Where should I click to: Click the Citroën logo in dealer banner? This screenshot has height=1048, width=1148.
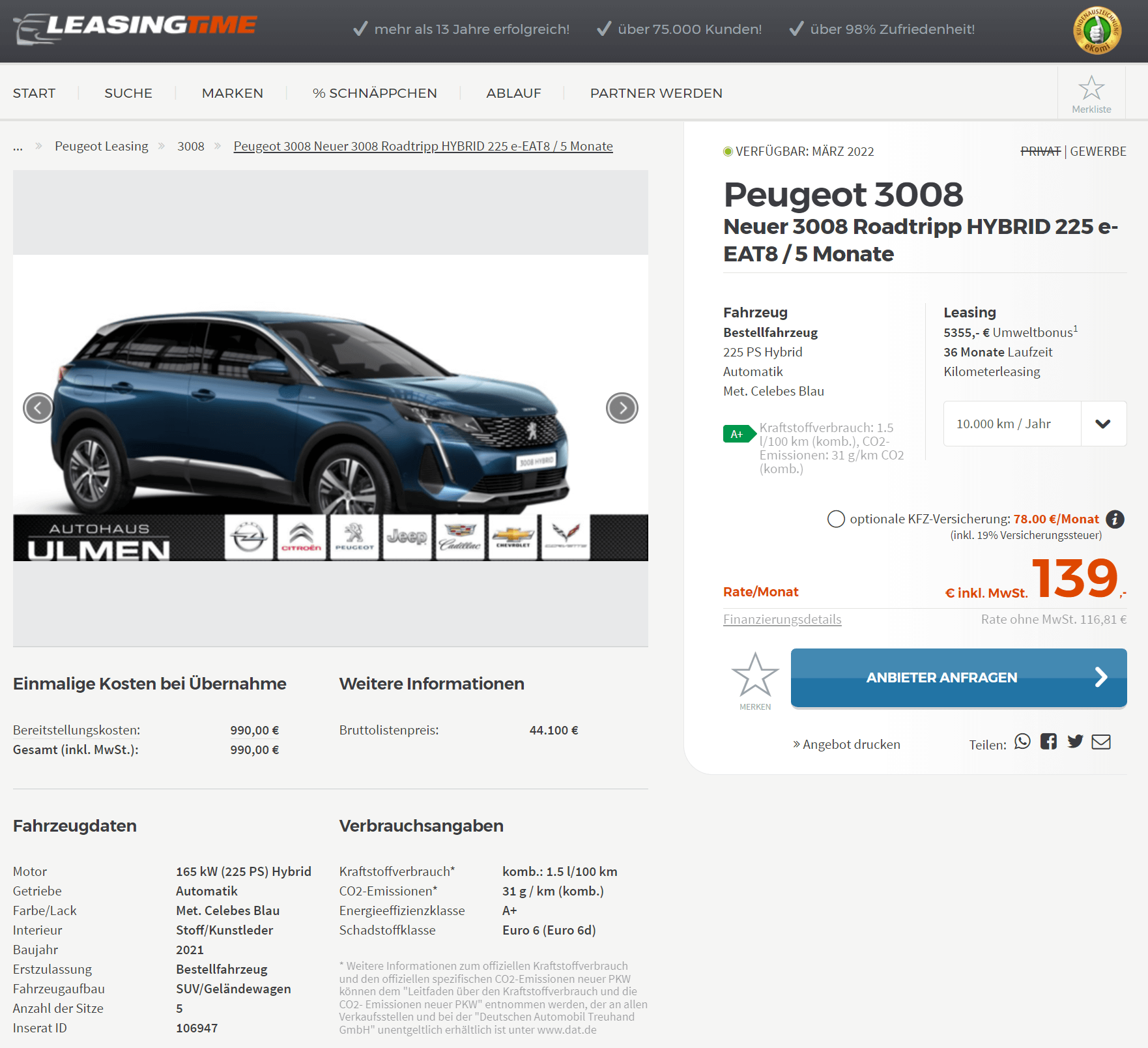tap(302, 537)
